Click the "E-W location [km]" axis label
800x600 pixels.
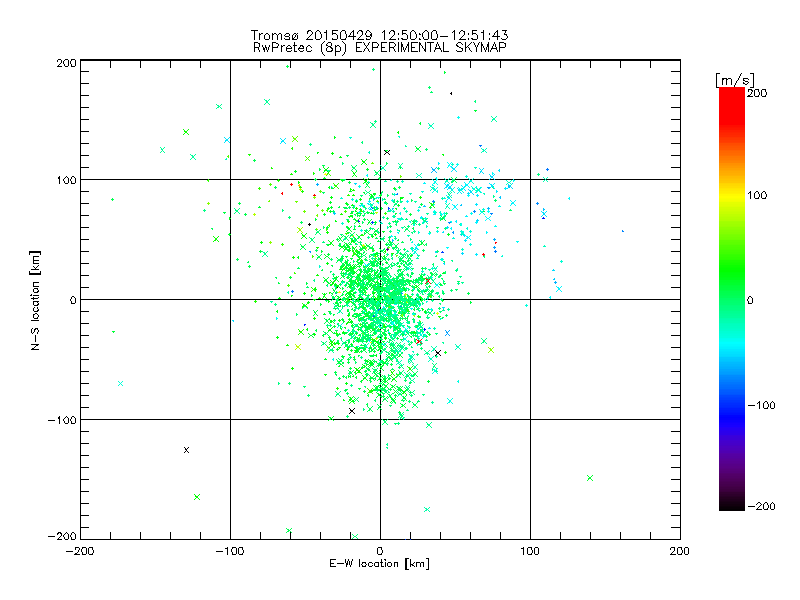click(x=379, y=564)
